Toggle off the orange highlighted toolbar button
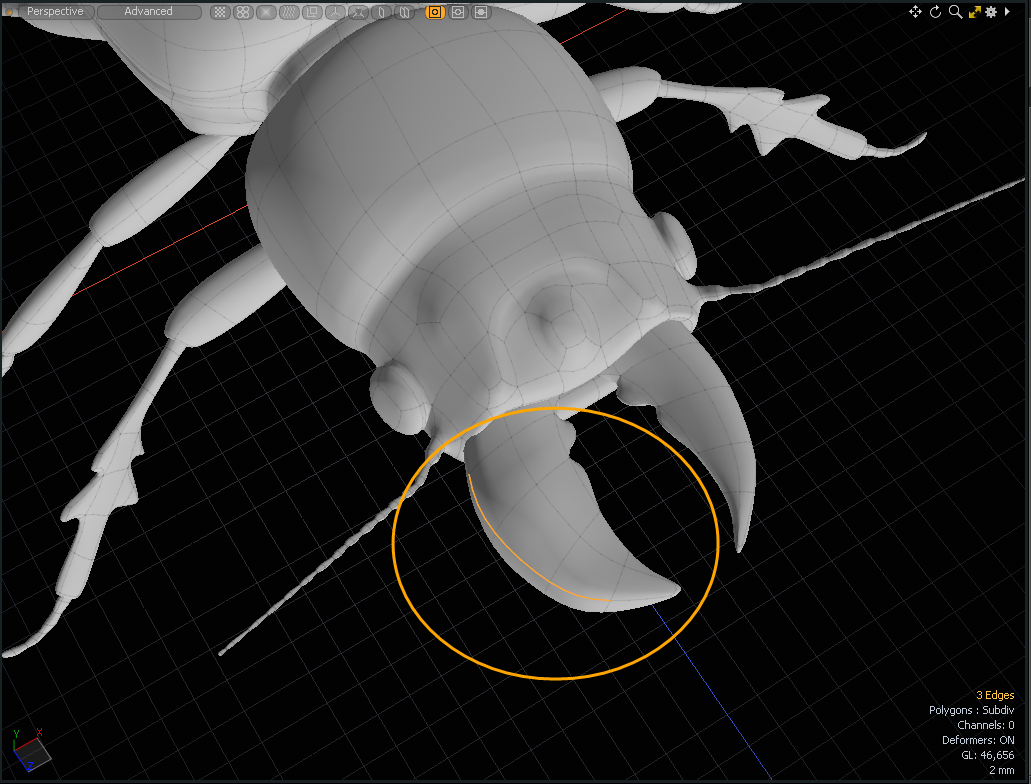The width and height of the screenshot is (1031, 784). [435, 12]
